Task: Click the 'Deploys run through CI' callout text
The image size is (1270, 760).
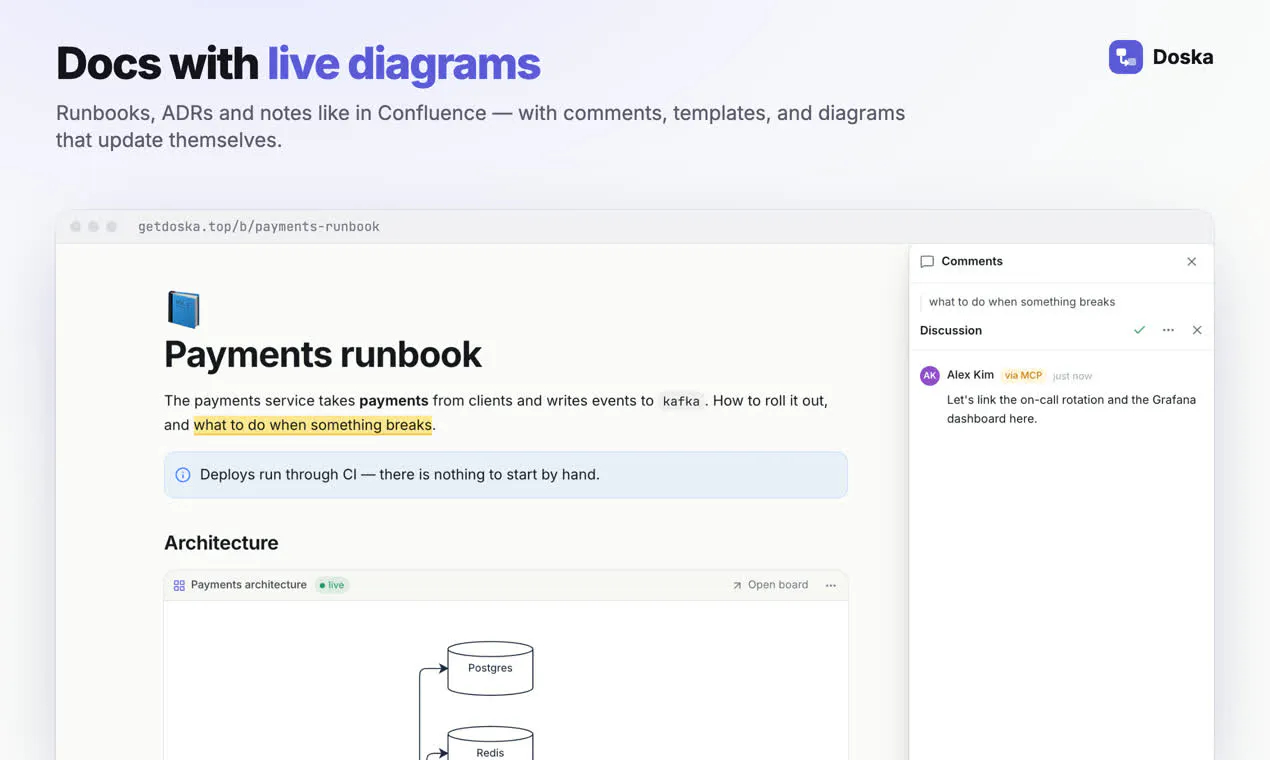Action: coord(400,475)
